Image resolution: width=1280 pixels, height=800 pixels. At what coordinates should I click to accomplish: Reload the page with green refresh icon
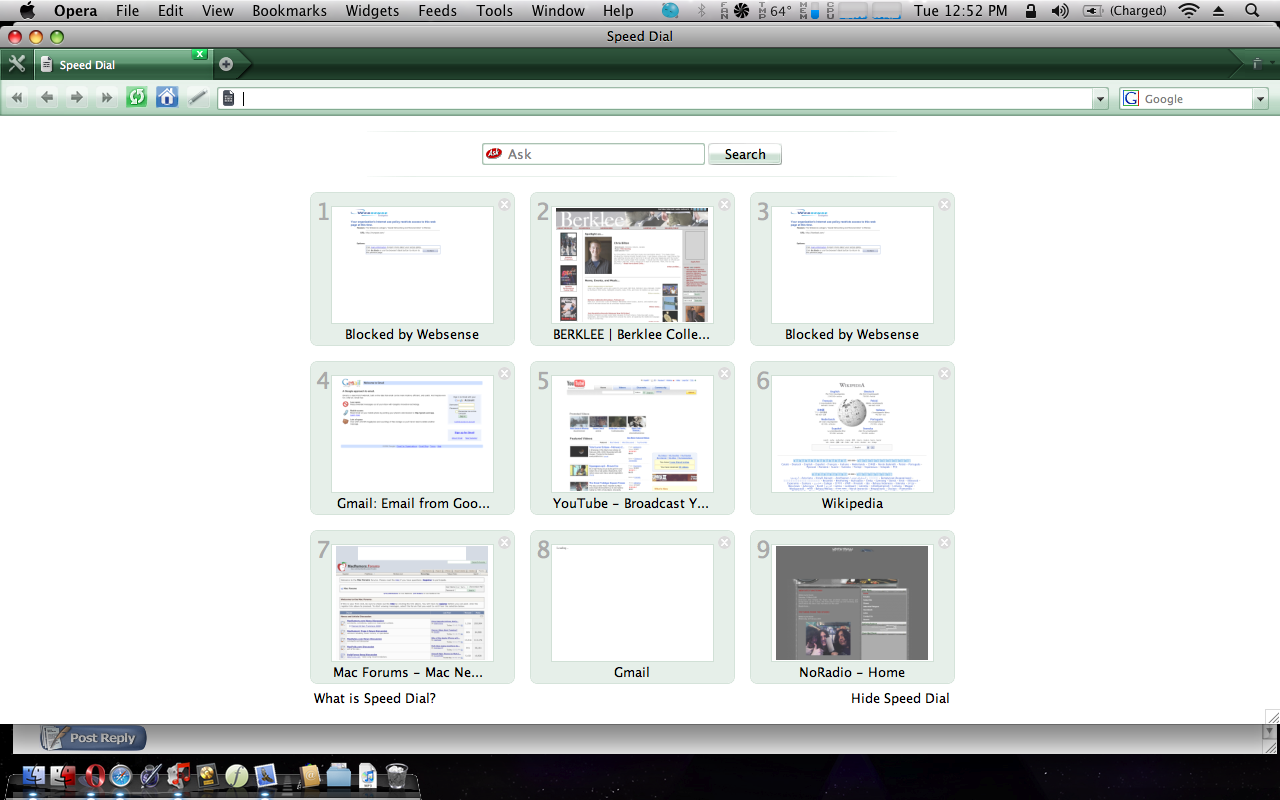[x=137, y=97]
